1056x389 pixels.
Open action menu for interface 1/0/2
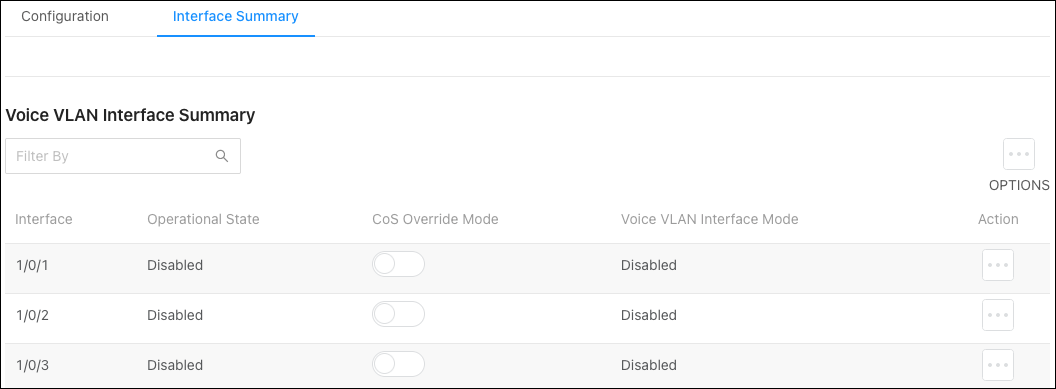[997, 315]
